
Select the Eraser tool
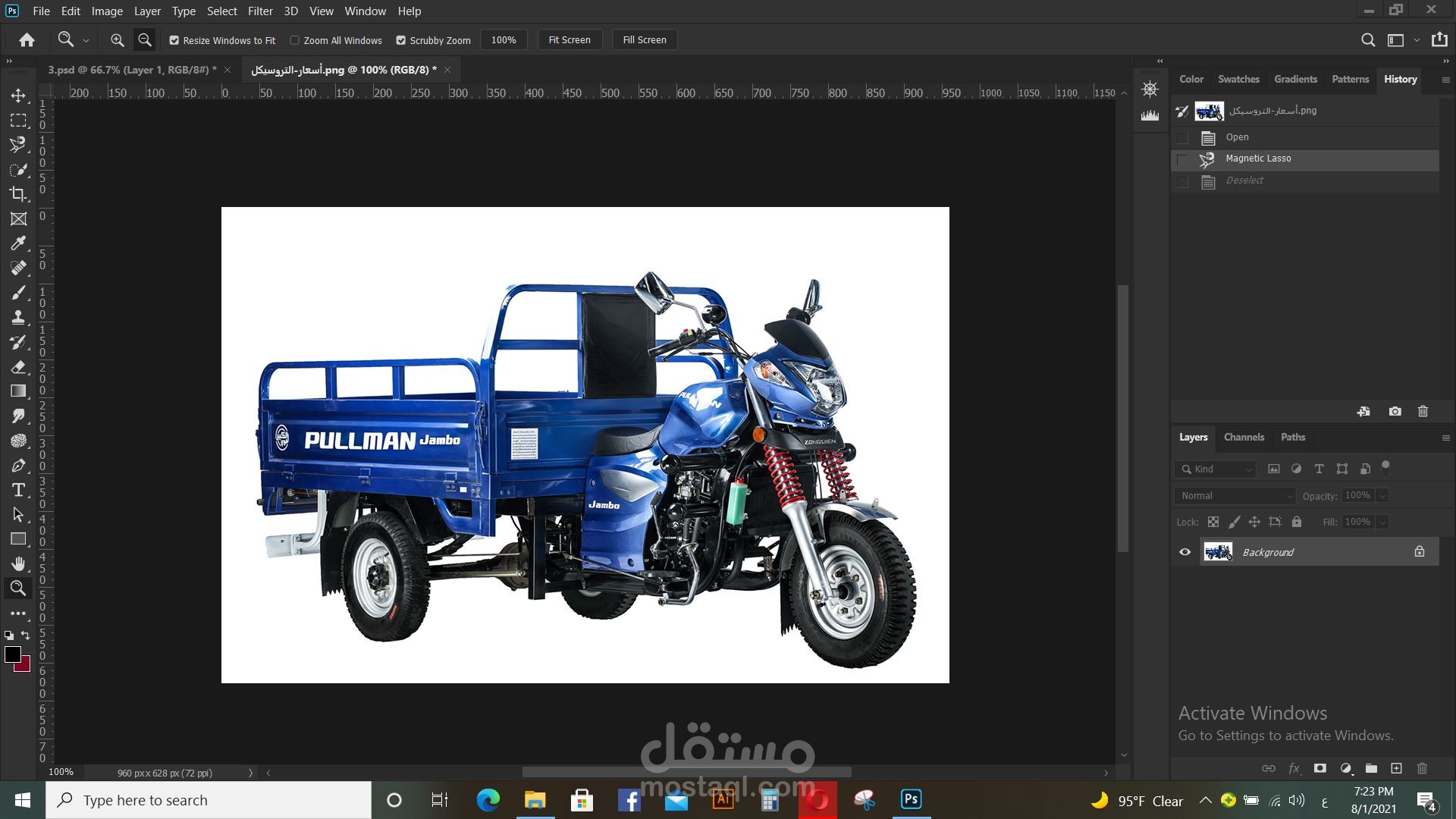click(x=18, y=367)
